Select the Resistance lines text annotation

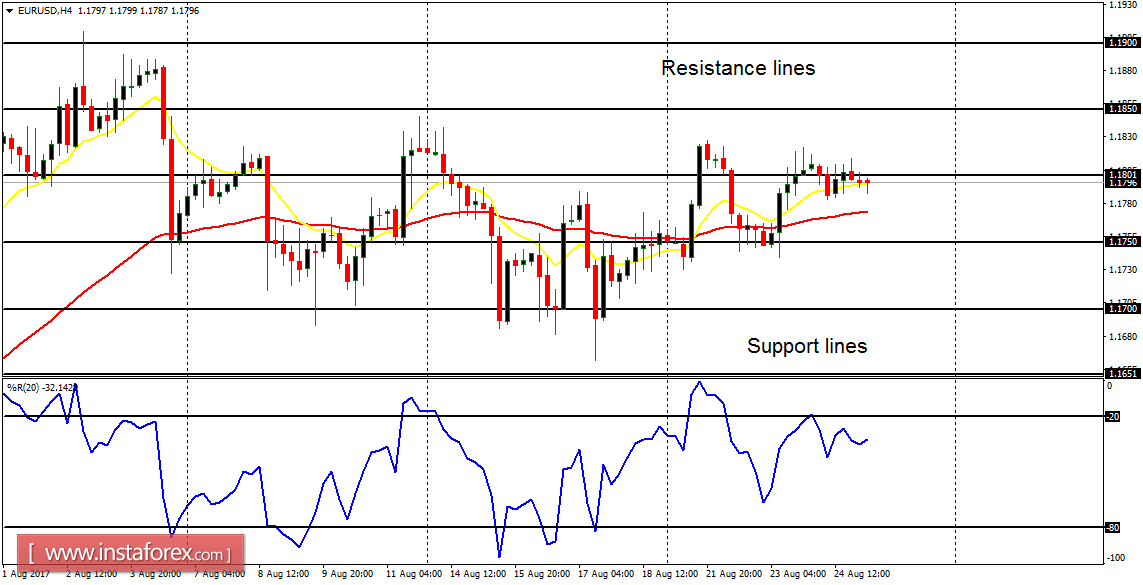[x=740, y=69]
